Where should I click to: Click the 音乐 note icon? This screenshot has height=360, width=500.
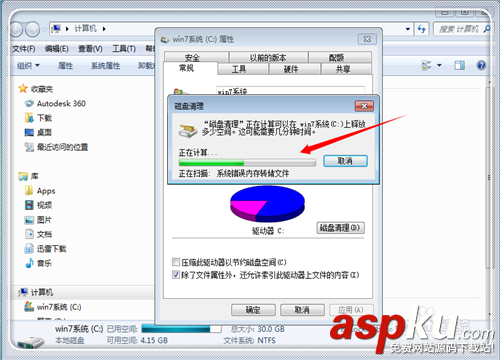click(29, 263)
